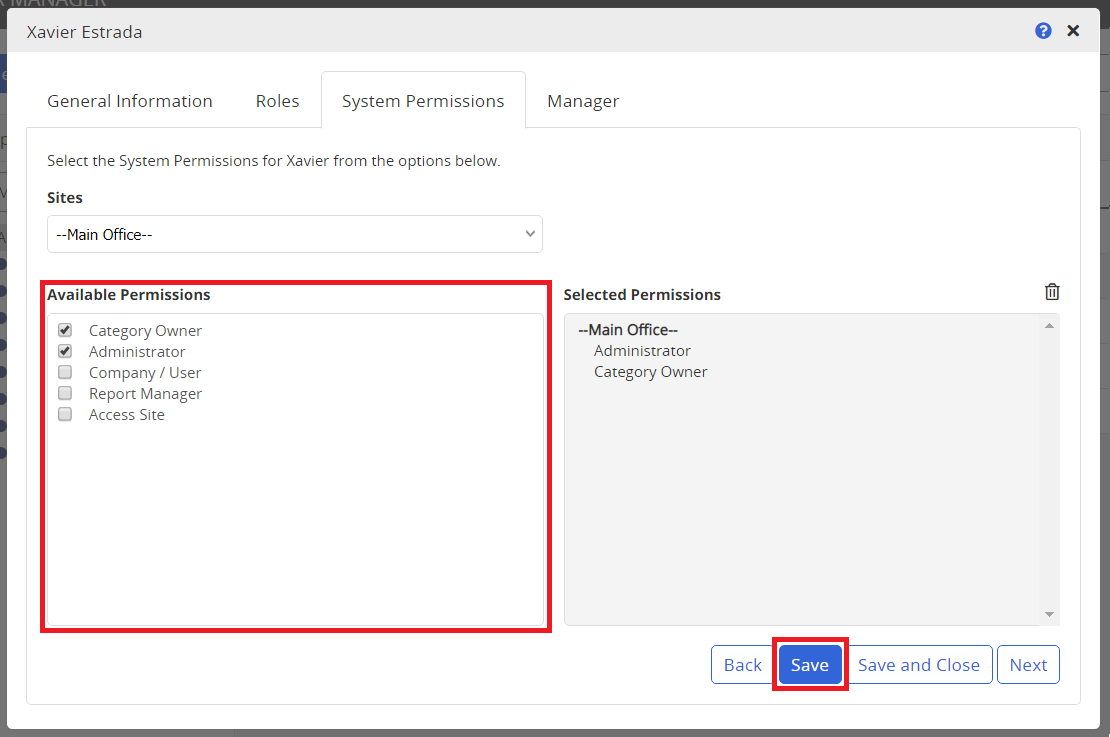Switch to the Manager tab
Image resolution: width=1110 pixels, height=737 pixels.
[x=583, y=100]
